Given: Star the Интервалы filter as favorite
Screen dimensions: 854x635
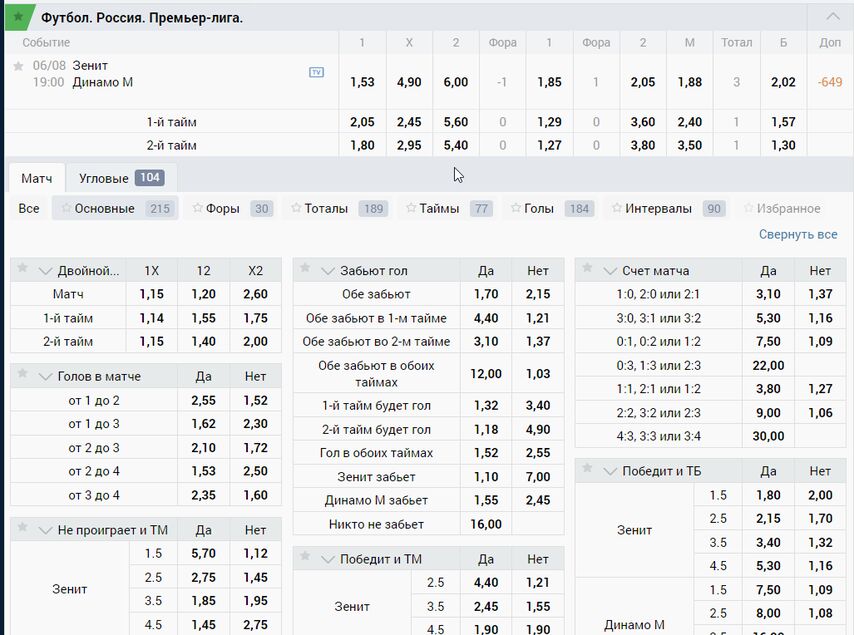Looking at the screenshot, I should coord(617,207).
